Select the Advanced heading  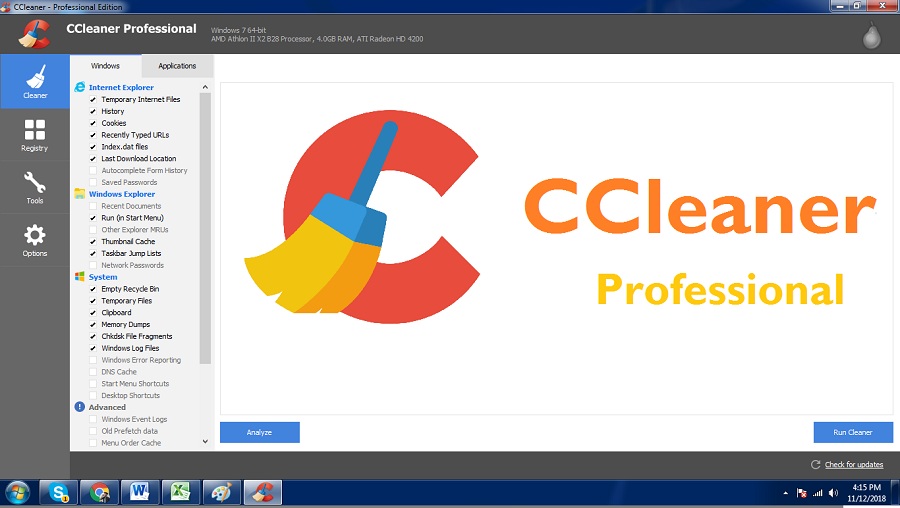[107, 407]
